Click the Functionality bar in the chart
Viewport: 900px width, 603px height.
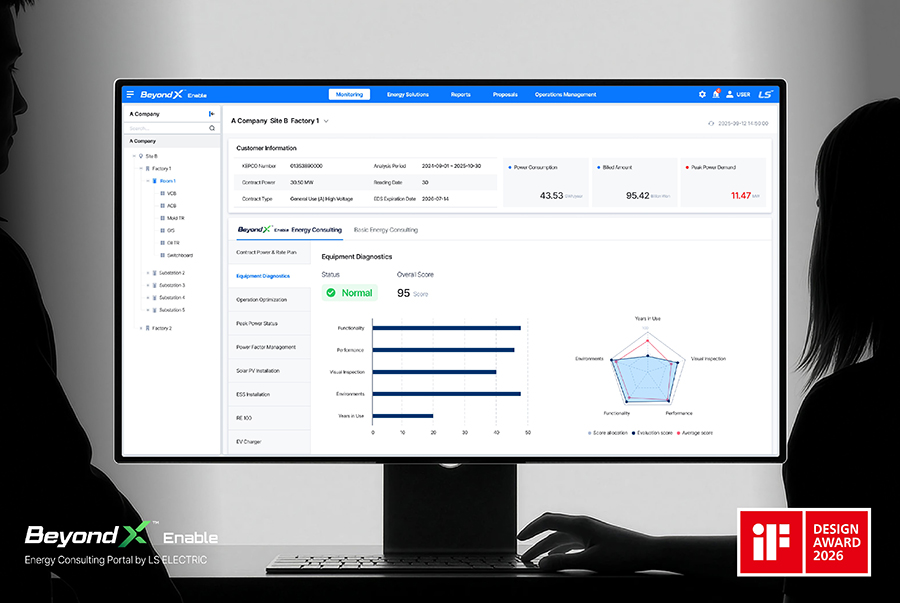[x=445, y=328]
